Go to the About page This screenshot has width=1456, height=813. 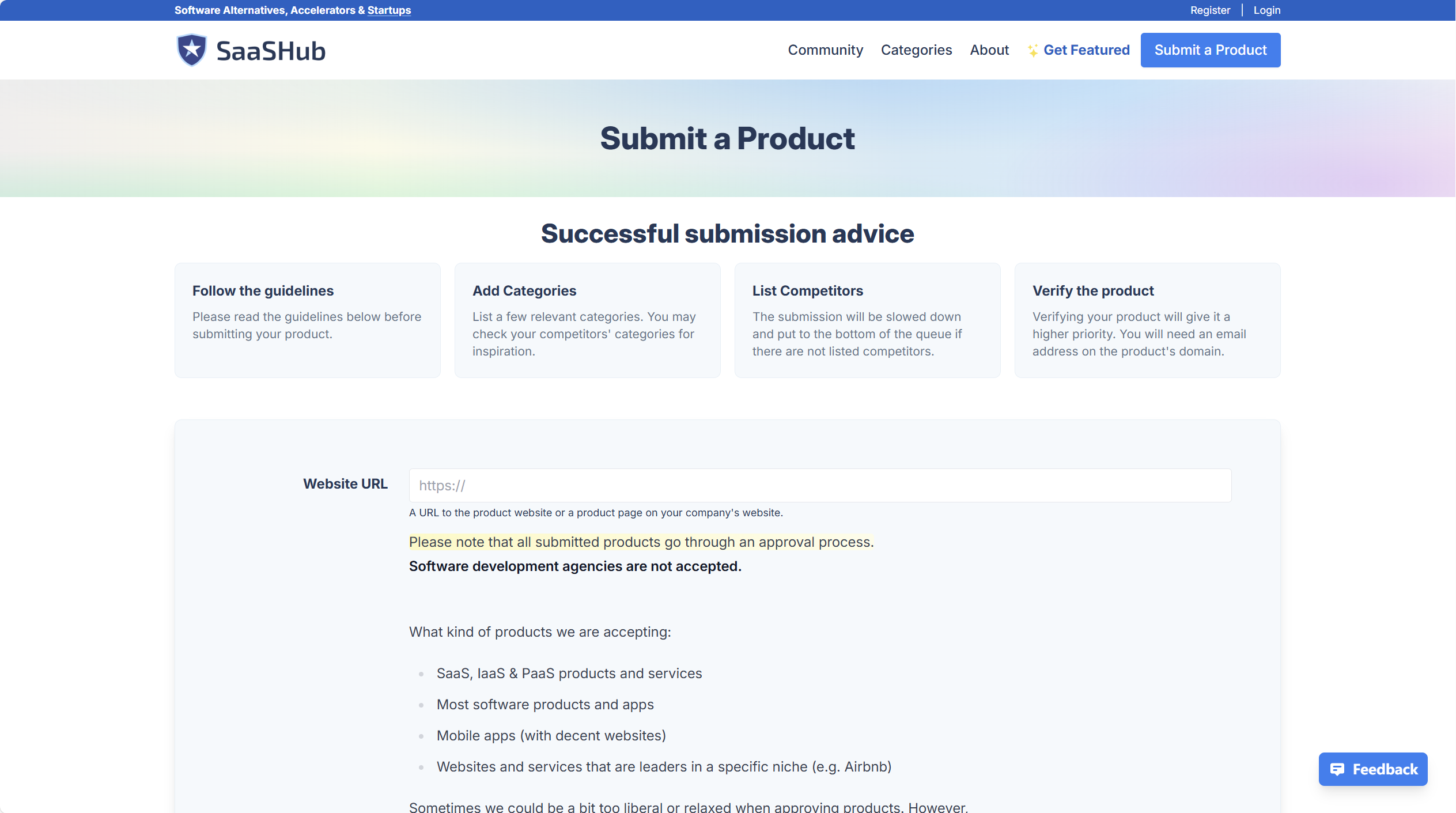[x=989, y=50]
